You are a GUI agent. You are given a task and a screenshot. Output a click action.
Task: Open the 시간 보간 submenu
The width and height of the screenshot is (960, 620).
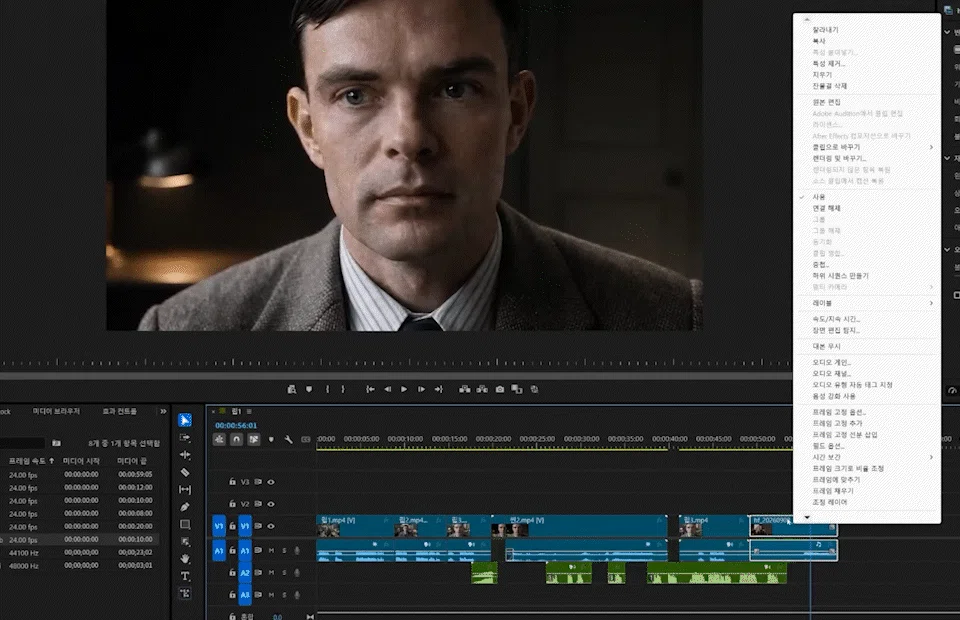click(x=867, y=457)
